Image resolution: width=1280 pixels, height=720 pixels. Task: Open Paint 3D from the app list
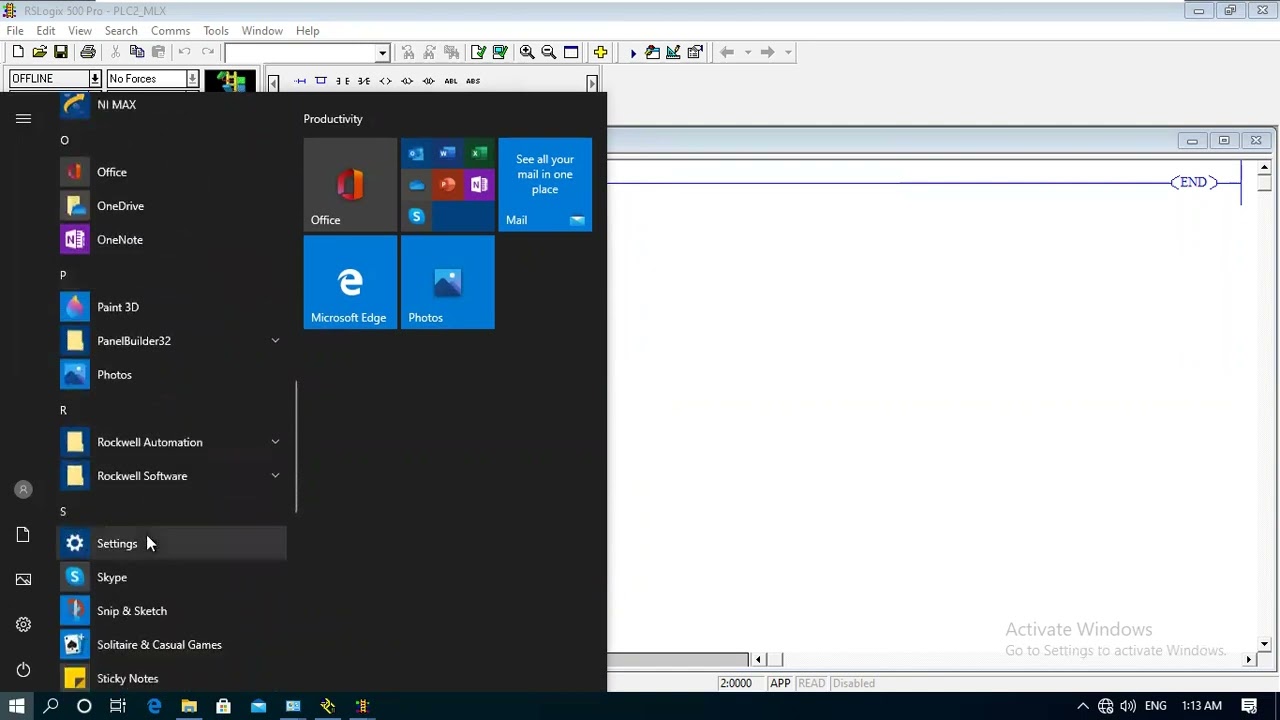tap(173, 307)
